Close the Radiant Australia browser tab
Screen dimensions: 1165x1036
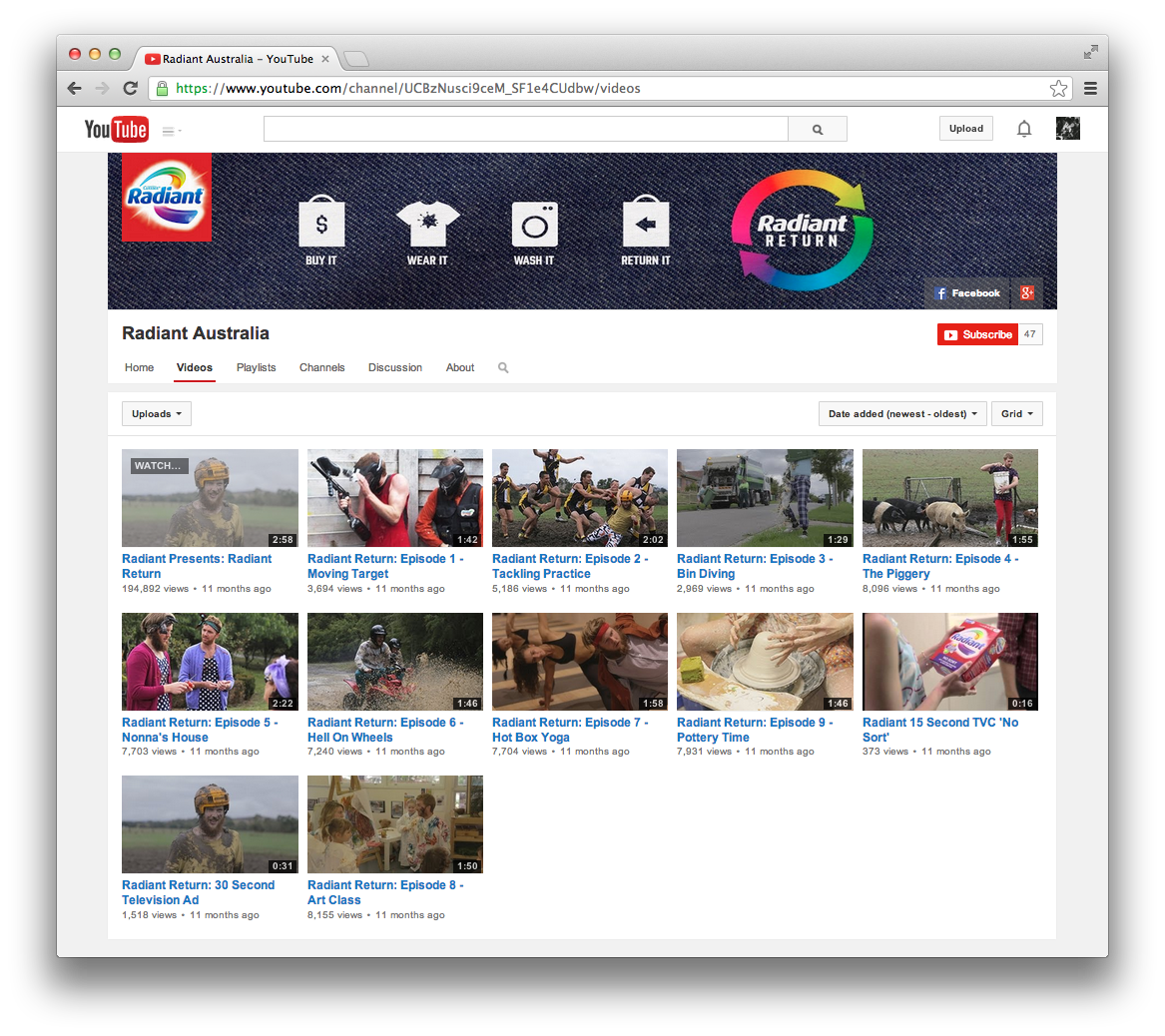coord(325,59)
